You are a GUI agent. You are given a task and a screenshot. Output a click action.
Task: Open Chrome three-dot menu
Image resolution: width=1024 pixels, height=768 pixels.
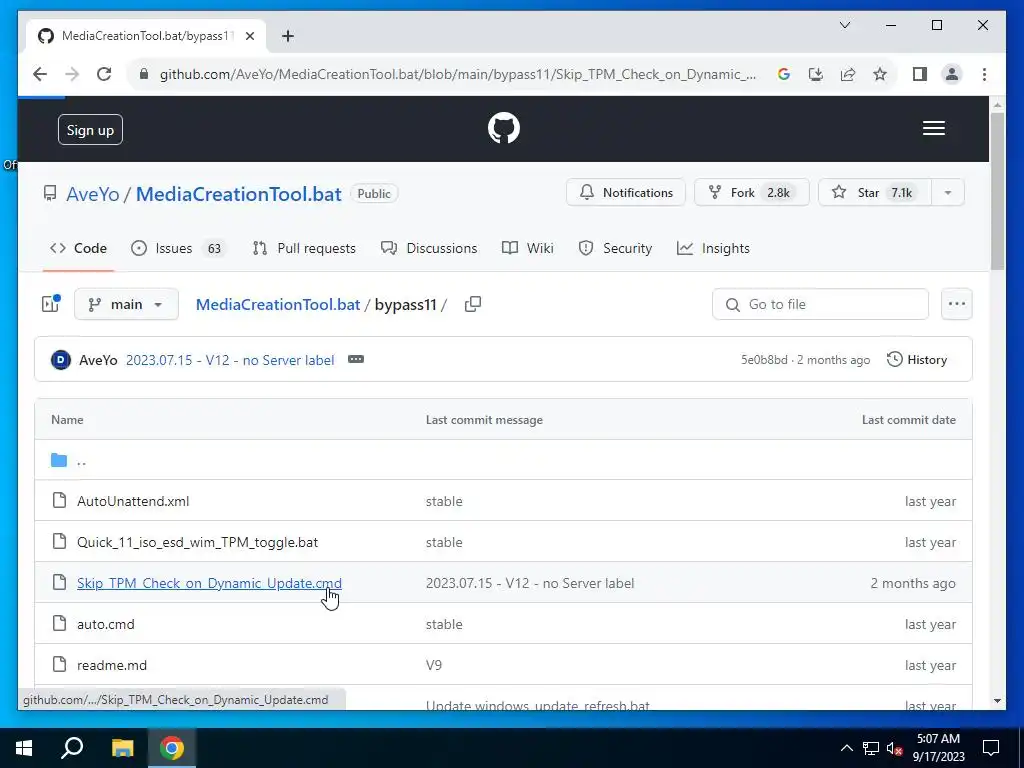coord(984,74)
